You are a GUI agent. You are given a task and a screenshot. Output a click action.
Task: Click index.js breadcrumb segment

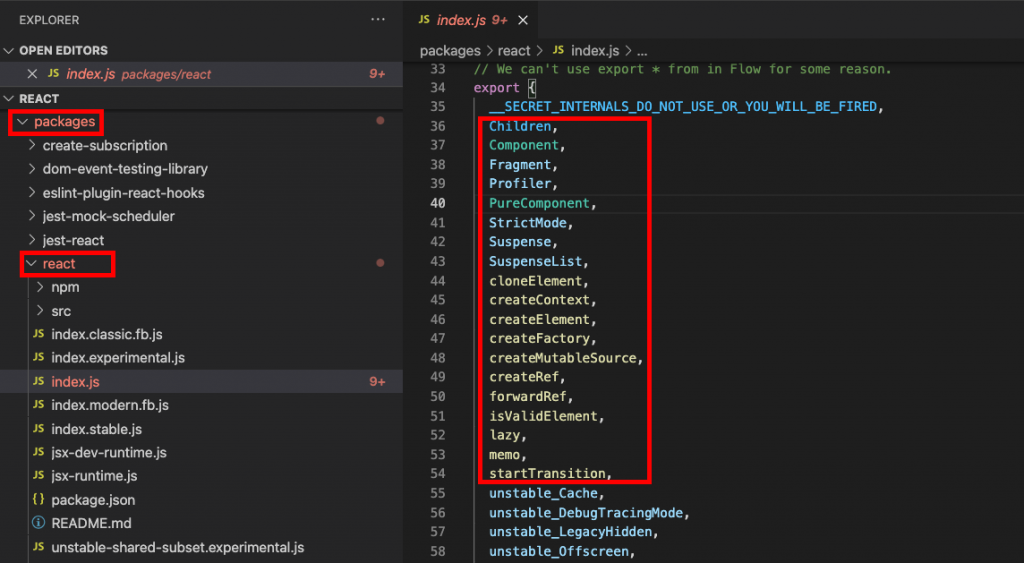pos(595,51)
